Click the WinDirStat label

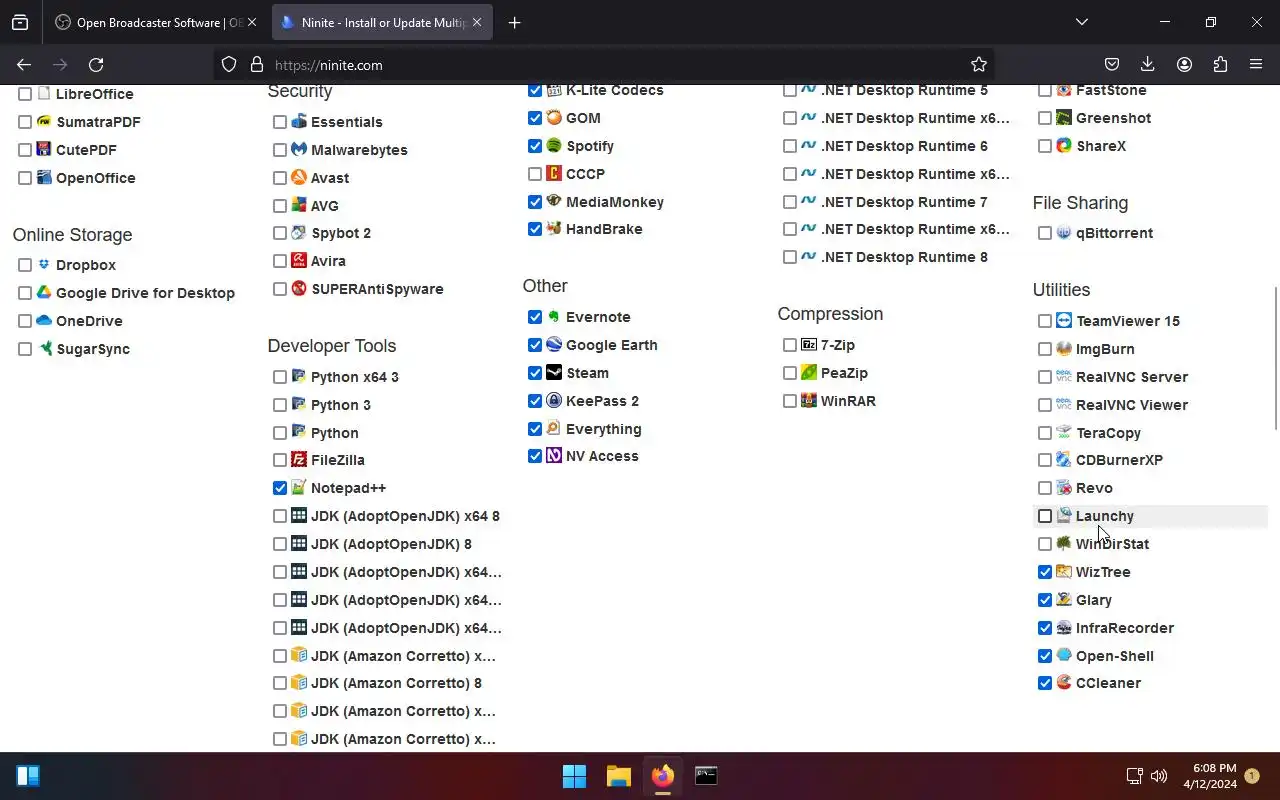pyautogui.click(x=1112, y=544)
